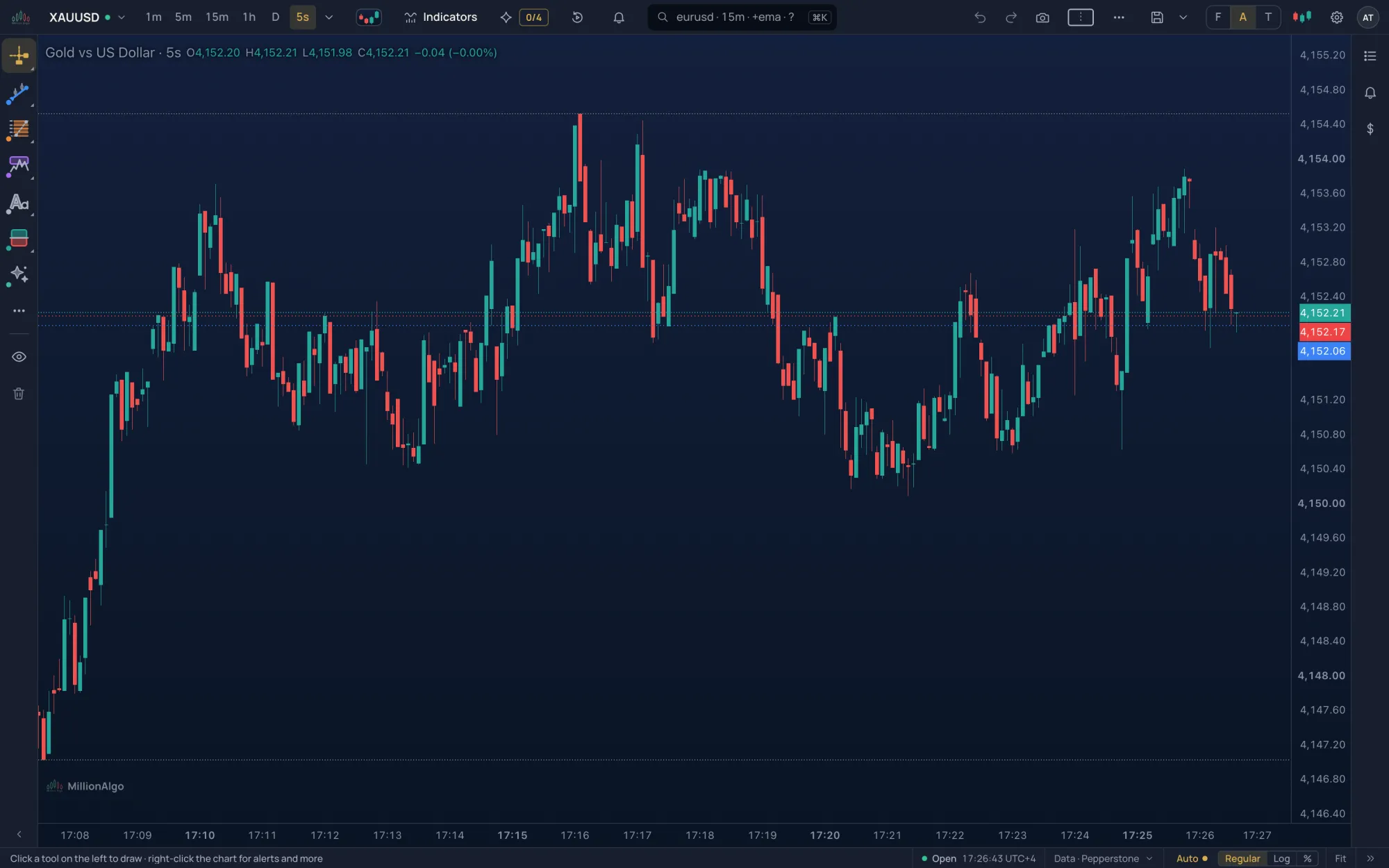Image resolution: width=1389 pixels, height=868 pixels.
Task: Select the crosshair cursor tool
Action: click(x=19, y=56)
